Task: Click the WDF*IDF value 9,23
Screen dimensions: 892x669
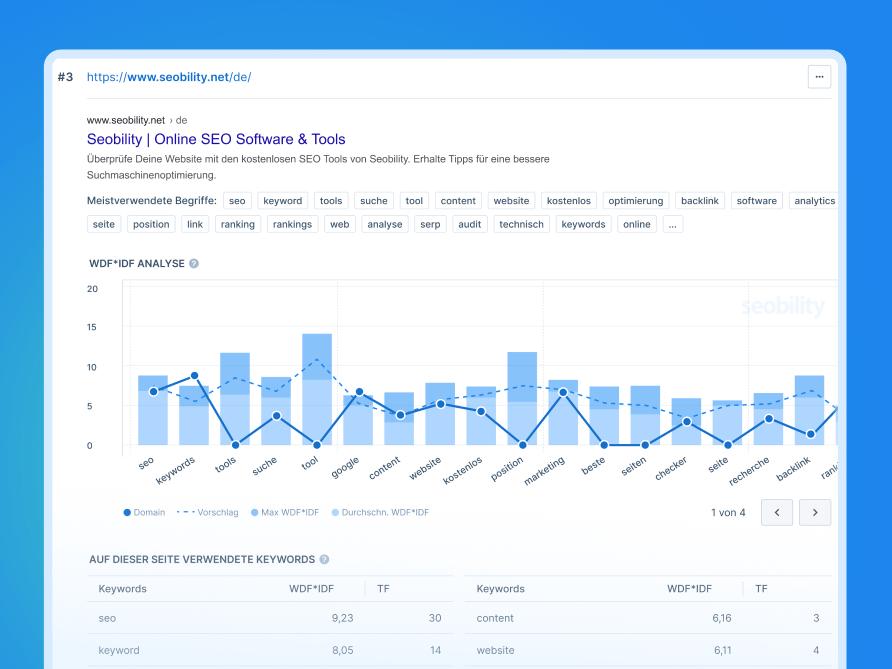Action: coord(342,618)
